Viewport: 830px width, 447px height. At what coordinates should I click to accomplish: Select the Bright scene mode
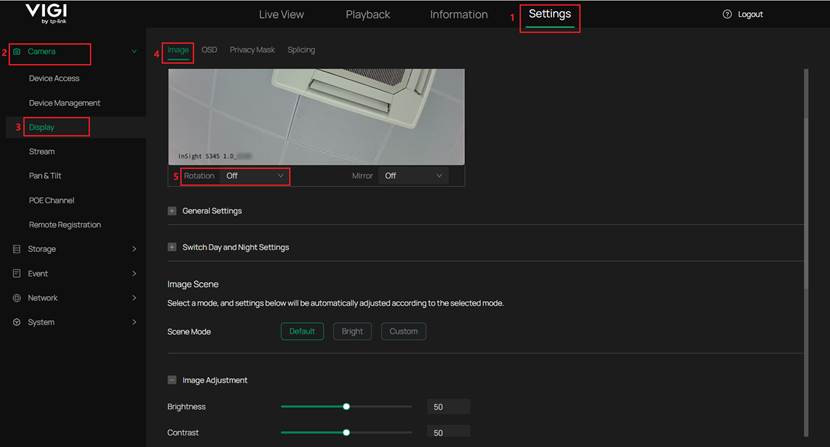click(352, 331)
